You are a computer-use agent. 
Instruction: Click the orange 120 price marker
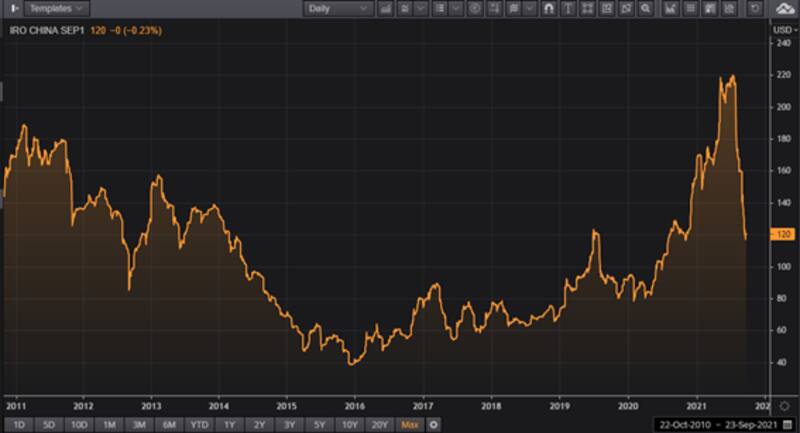(x=784, y=234)
